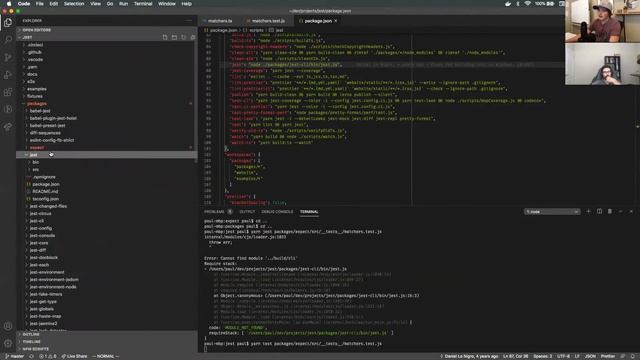Image resolution: width=640 pixels, height=360 pixels.
Task: Click the feedback icon in status bar
Action: (x=622, y=356)
